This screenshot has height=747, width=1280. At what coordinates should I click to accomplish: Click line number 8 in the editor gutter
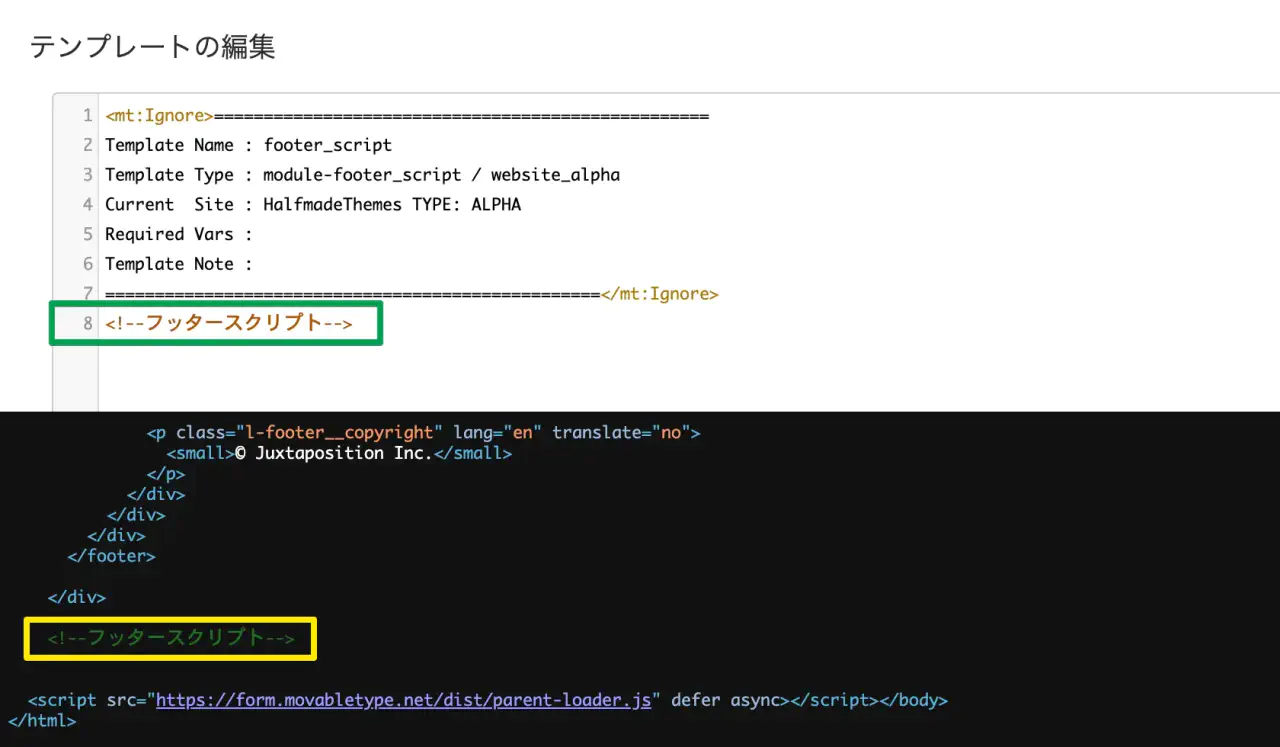pyautogui.click(x=88, y=323)
